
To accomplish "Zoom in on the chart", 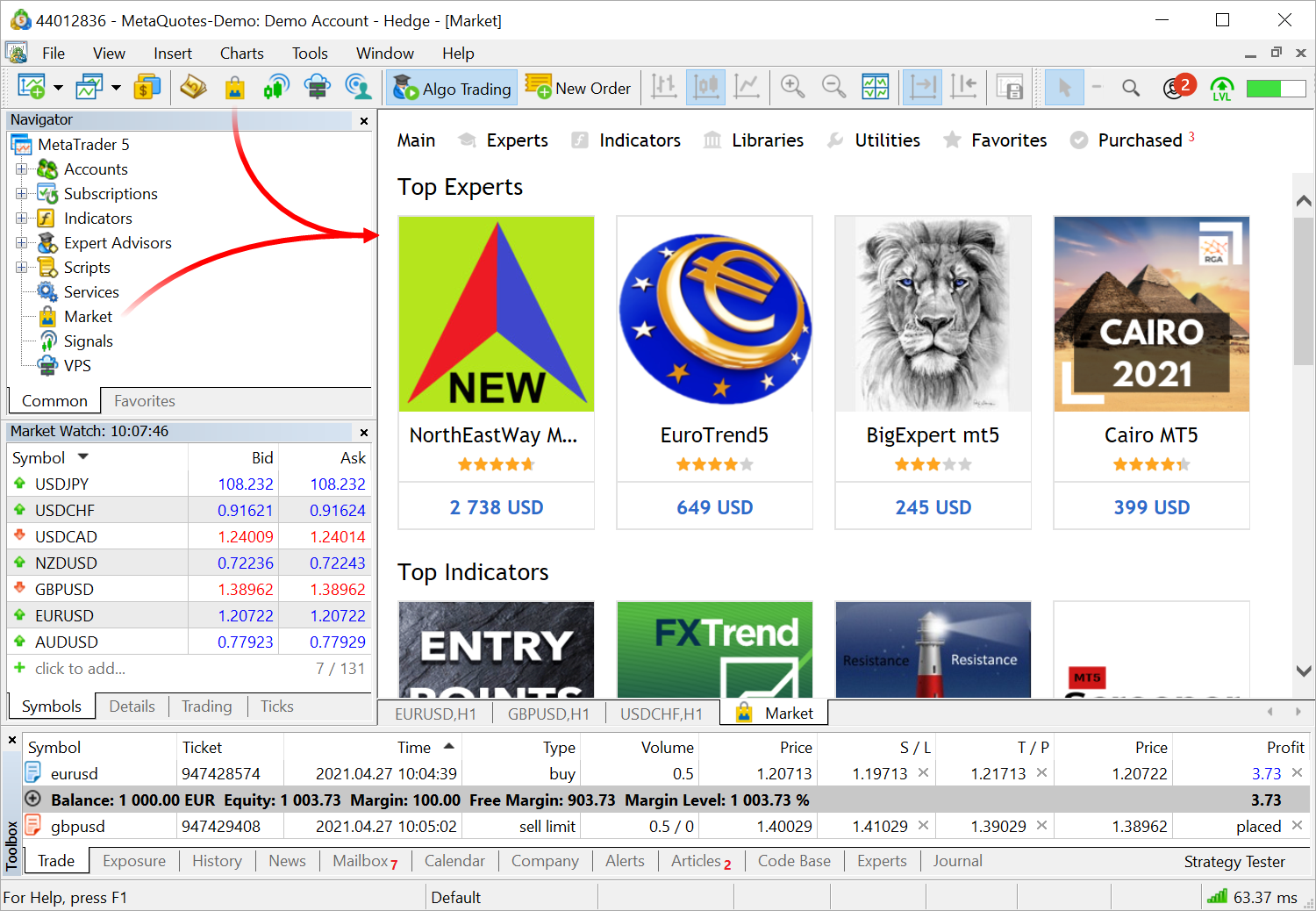I will point(792,88).
